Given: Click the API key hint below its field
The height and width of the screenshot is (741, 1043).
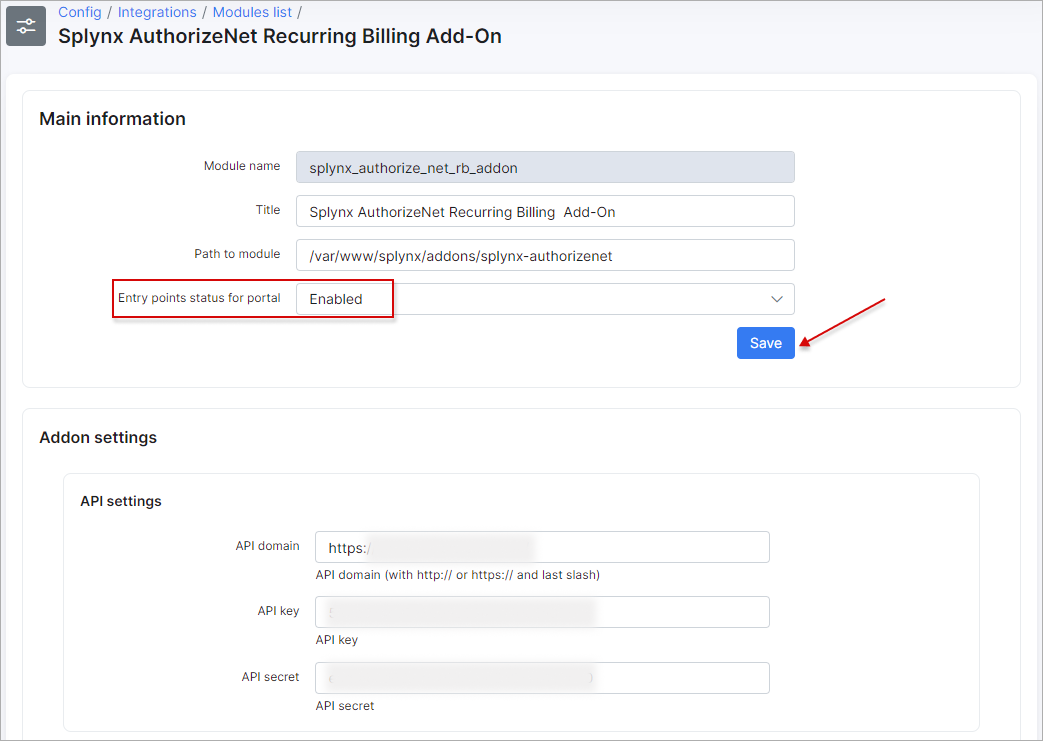Looking at the screenshot, I should 337,640.
